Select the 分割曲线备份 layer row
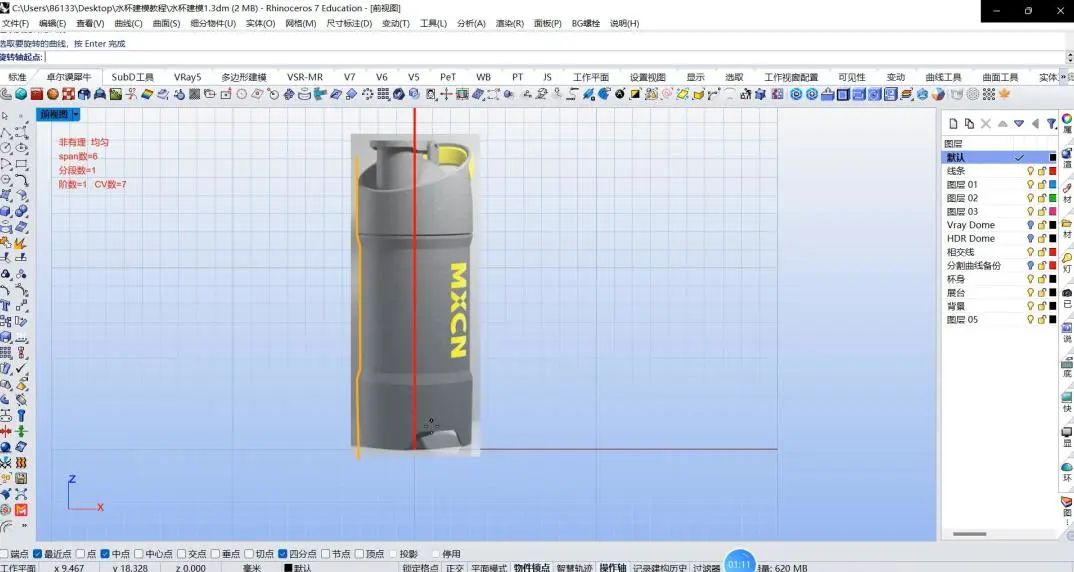 [x=1001, y=265]
